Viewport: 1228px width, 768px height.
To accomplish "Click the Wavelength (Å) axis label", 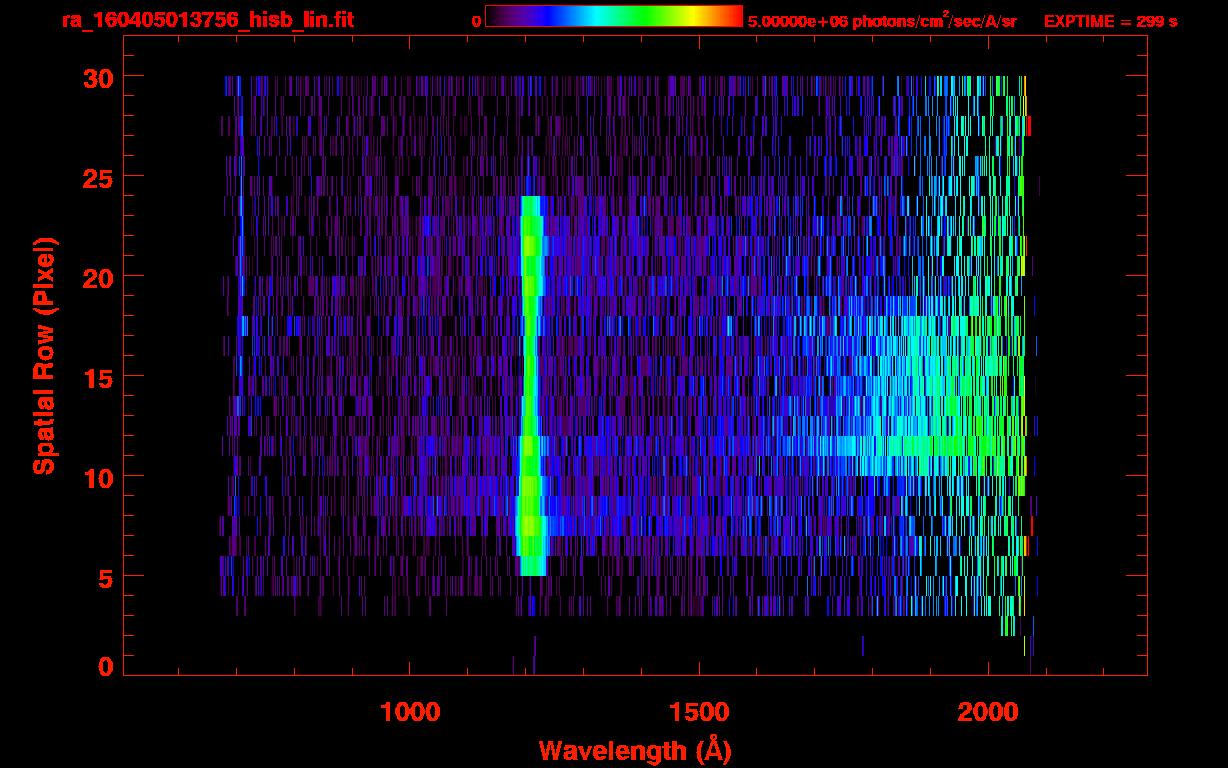I will [x=634, y=750].
